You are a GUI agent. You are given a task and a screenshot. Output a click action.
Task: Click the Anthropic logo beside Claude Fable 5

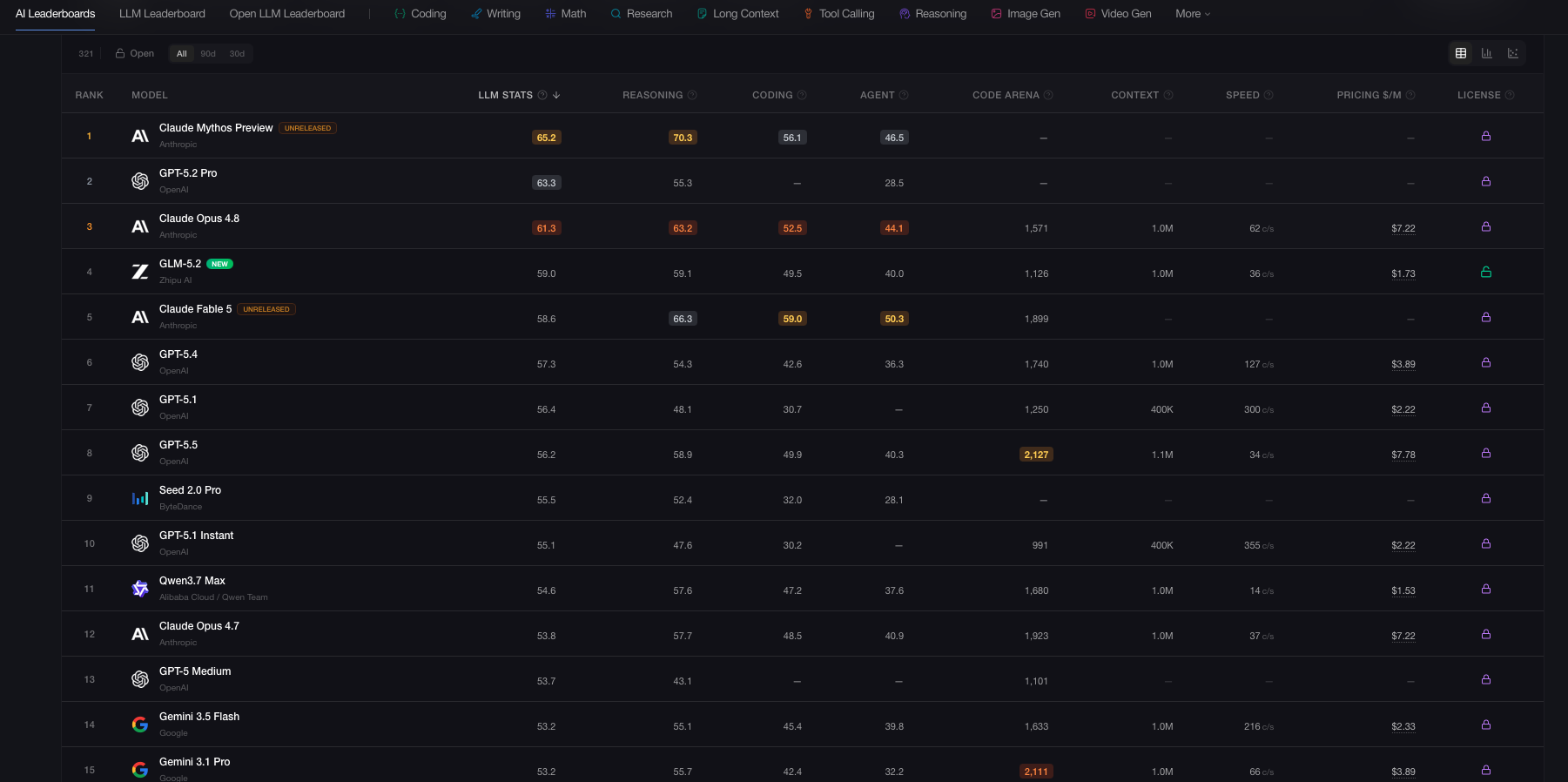coord(140,317)
